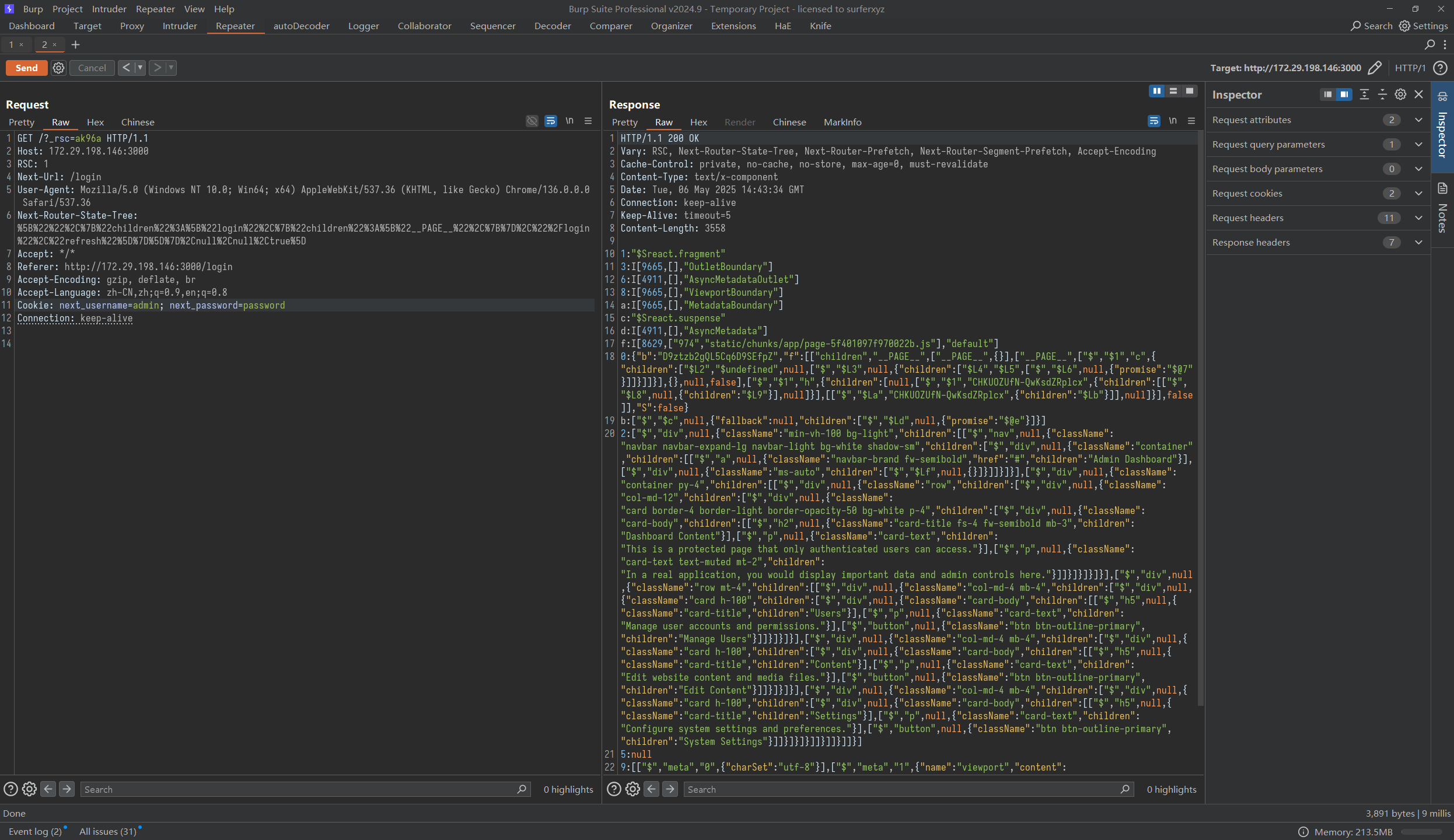Open global Search
The image size is (1454, 840).
click(x=1371, y=26)
